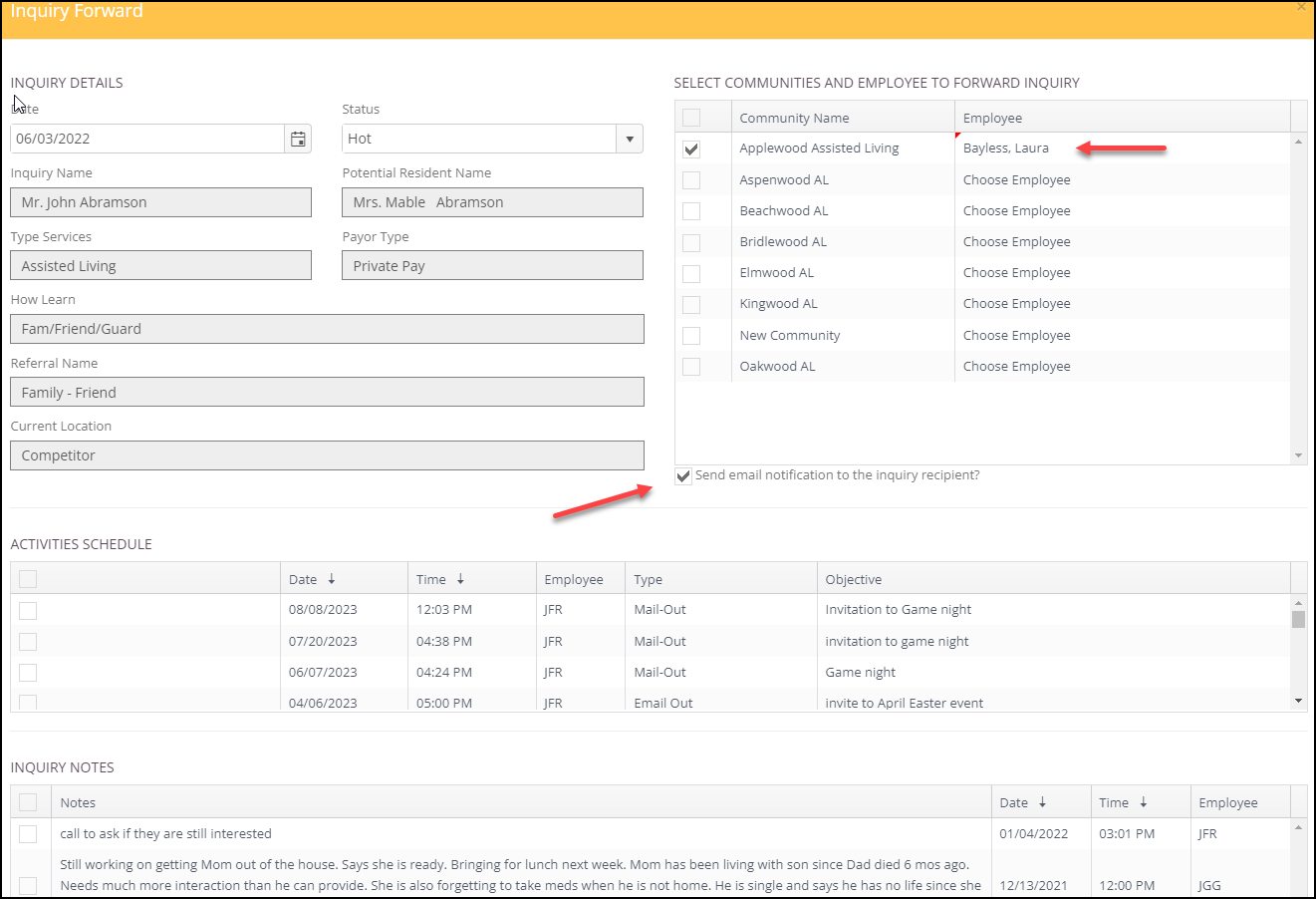Click communities list scroll down arrow

pyautogui.click(x=1298, y=455)
